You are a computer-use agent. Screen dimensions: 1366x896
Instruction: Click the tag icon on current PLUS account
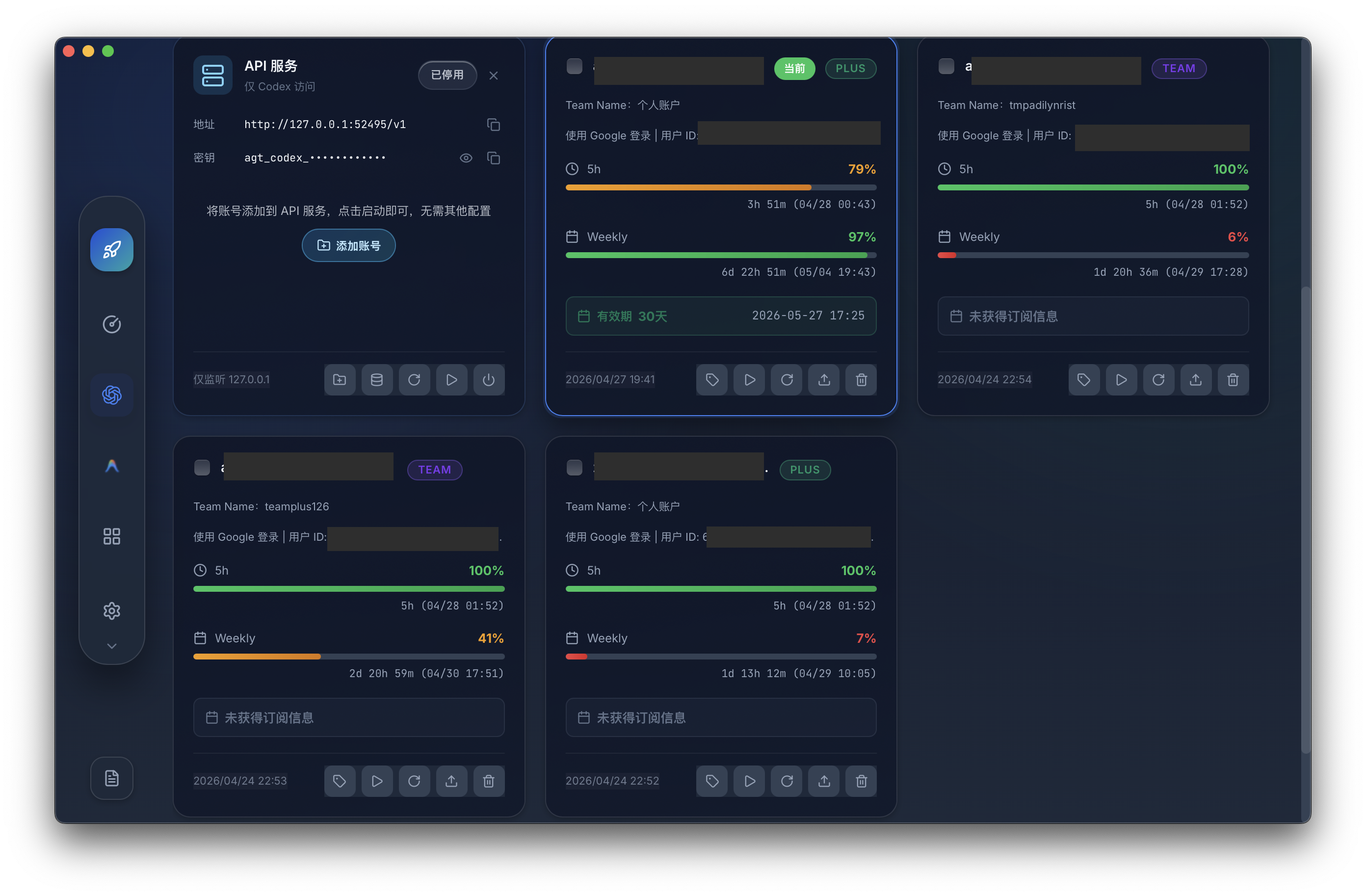(x=711, y=379)
